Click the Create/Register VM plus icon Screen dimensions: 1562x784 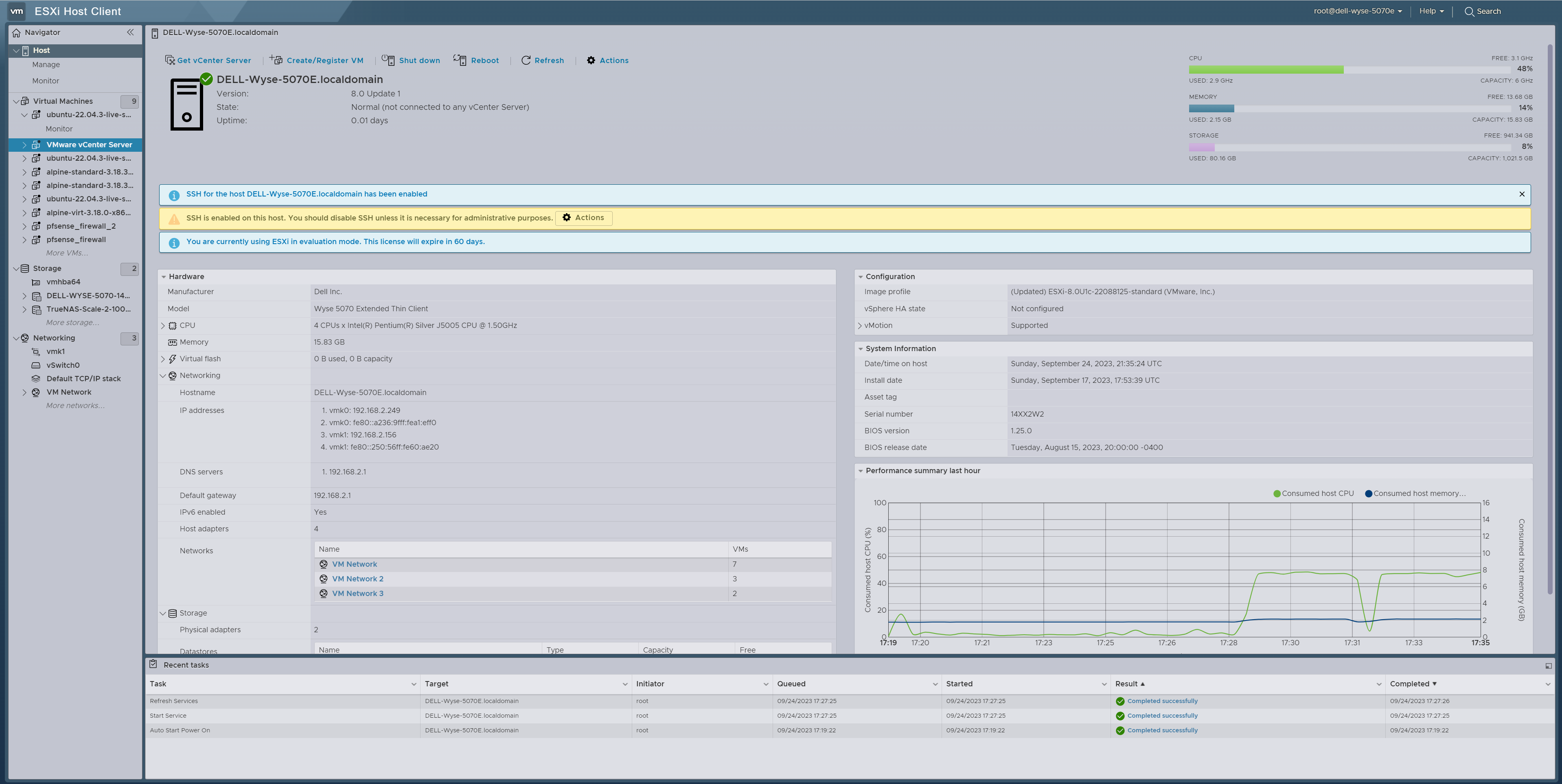276,60
